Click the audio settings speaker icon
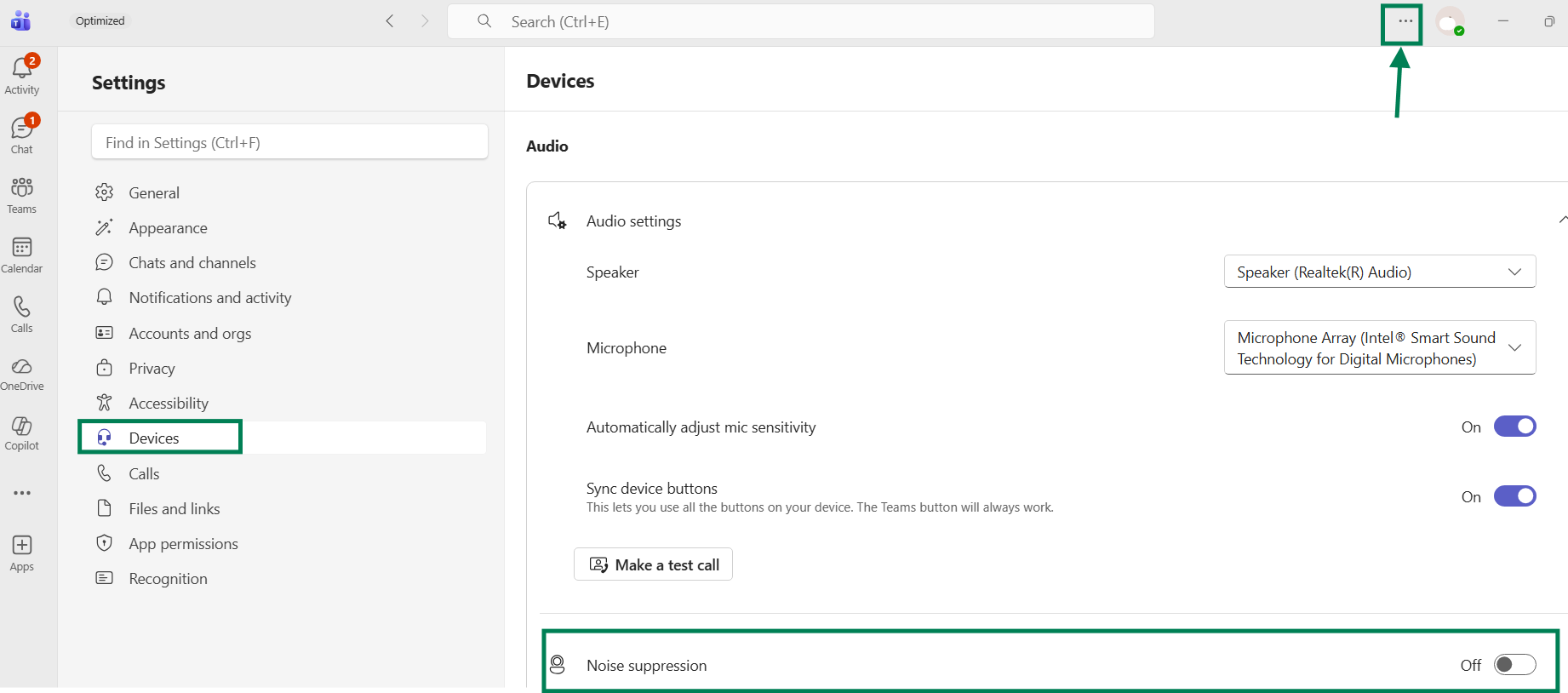 (558, 221)
